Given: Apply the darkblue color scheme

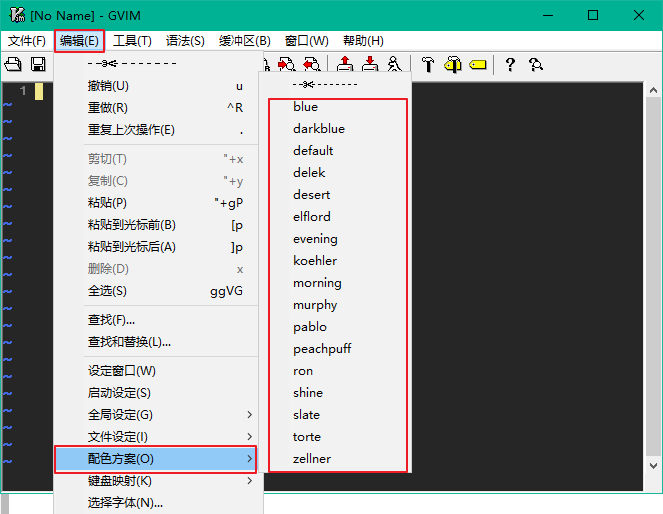Looking at the screenshot, I should (x=335, y=129).
